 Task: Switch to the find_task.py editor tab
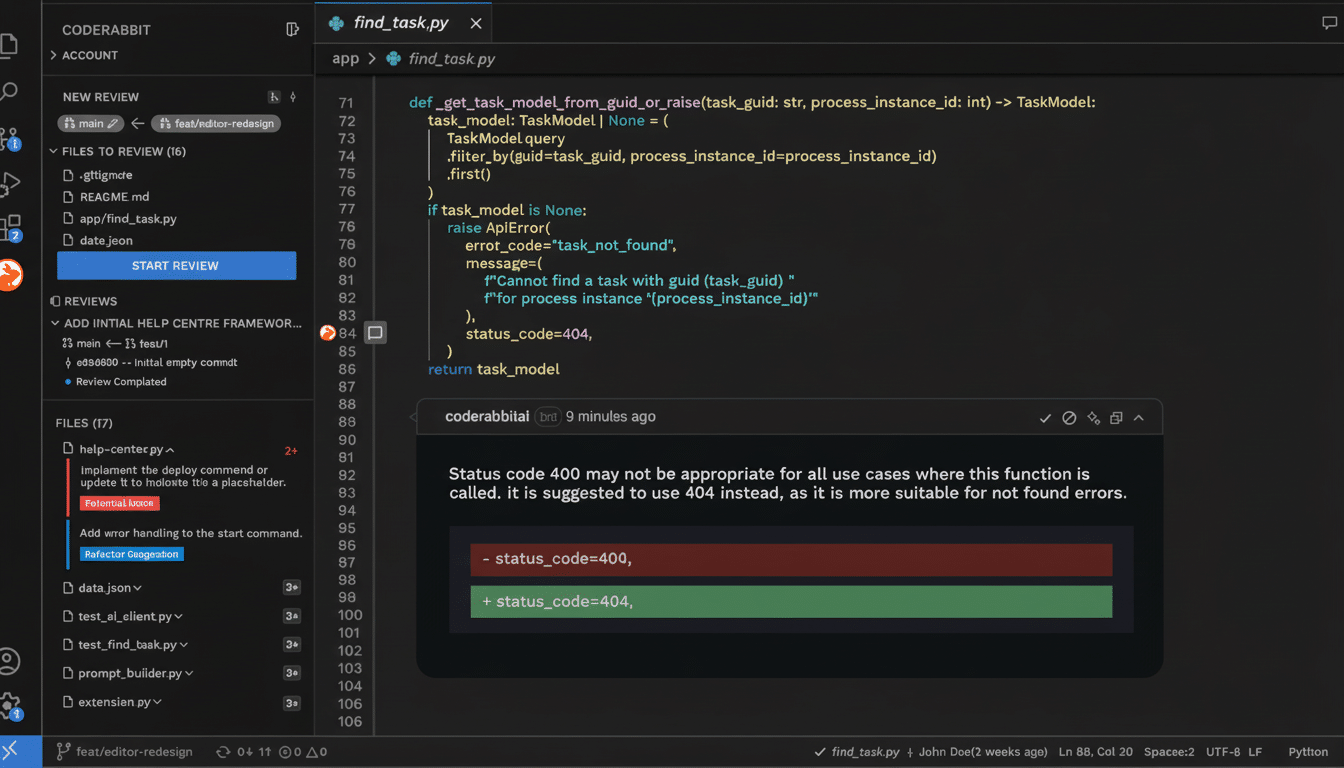(x=399, y=21)
